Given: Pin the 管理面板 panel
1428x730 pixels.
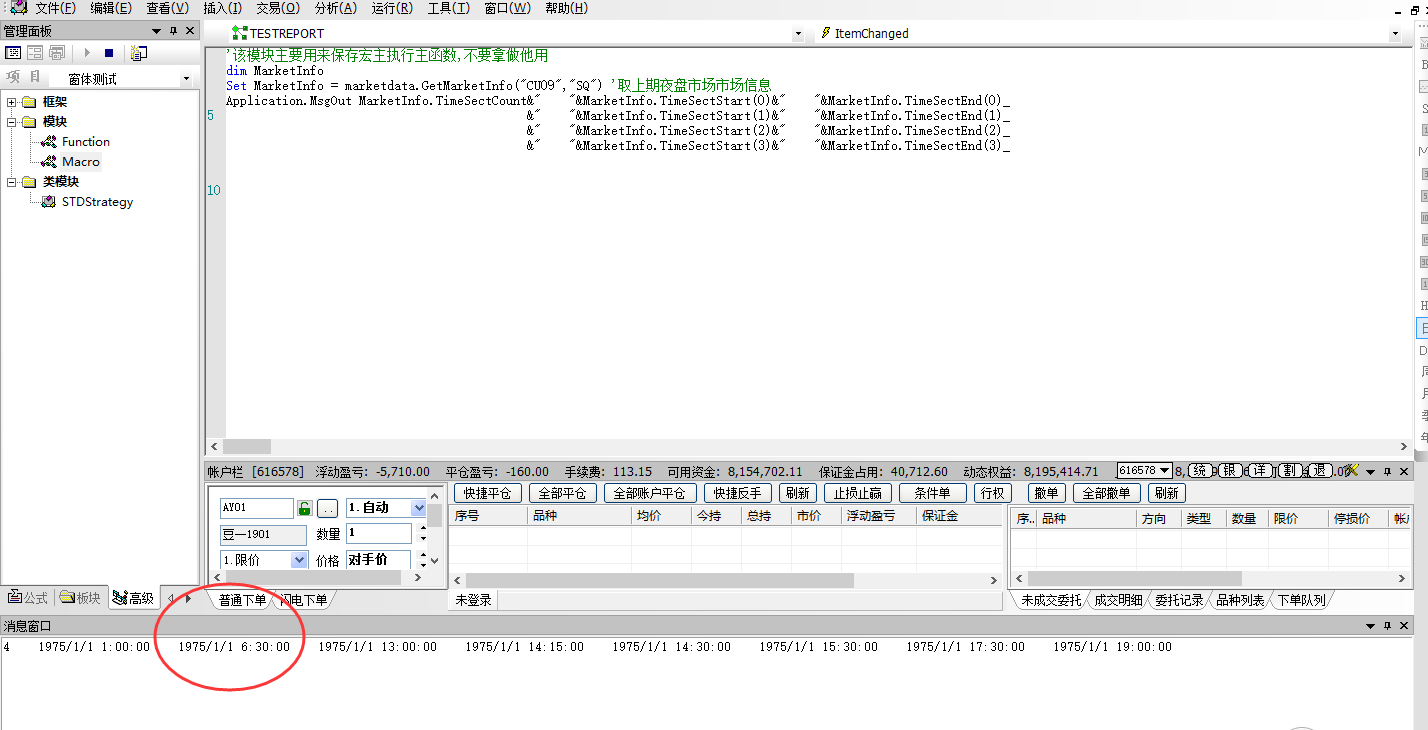Looking at the screenshot, I should [x=173, y=32].
